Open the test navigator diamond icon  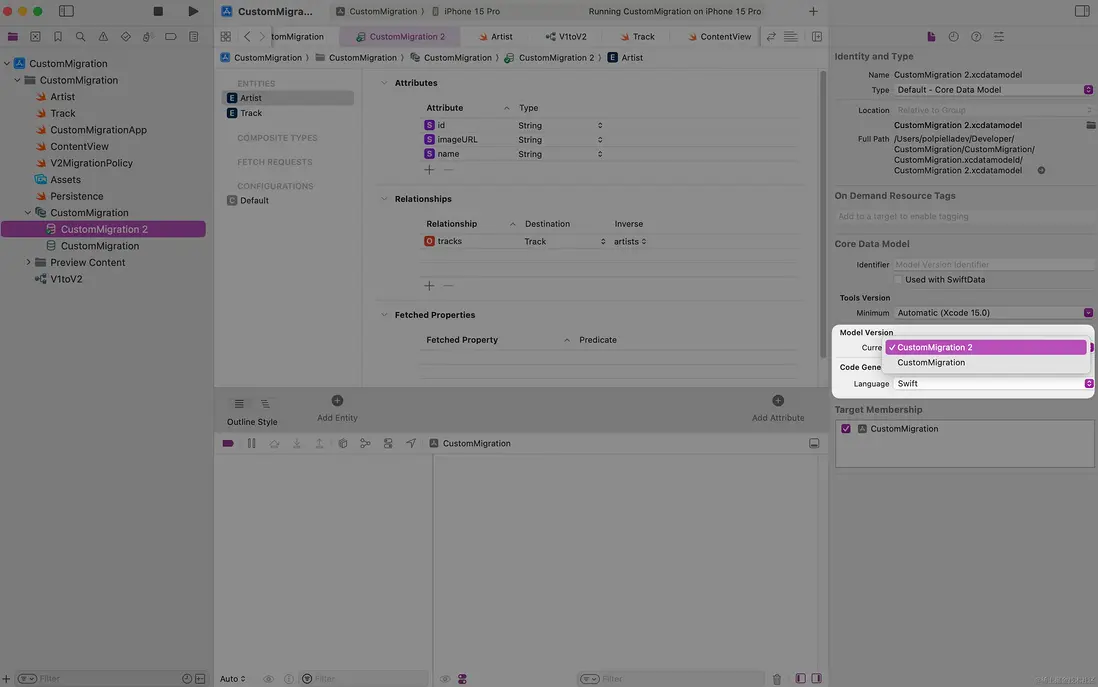tap(125, 36)
